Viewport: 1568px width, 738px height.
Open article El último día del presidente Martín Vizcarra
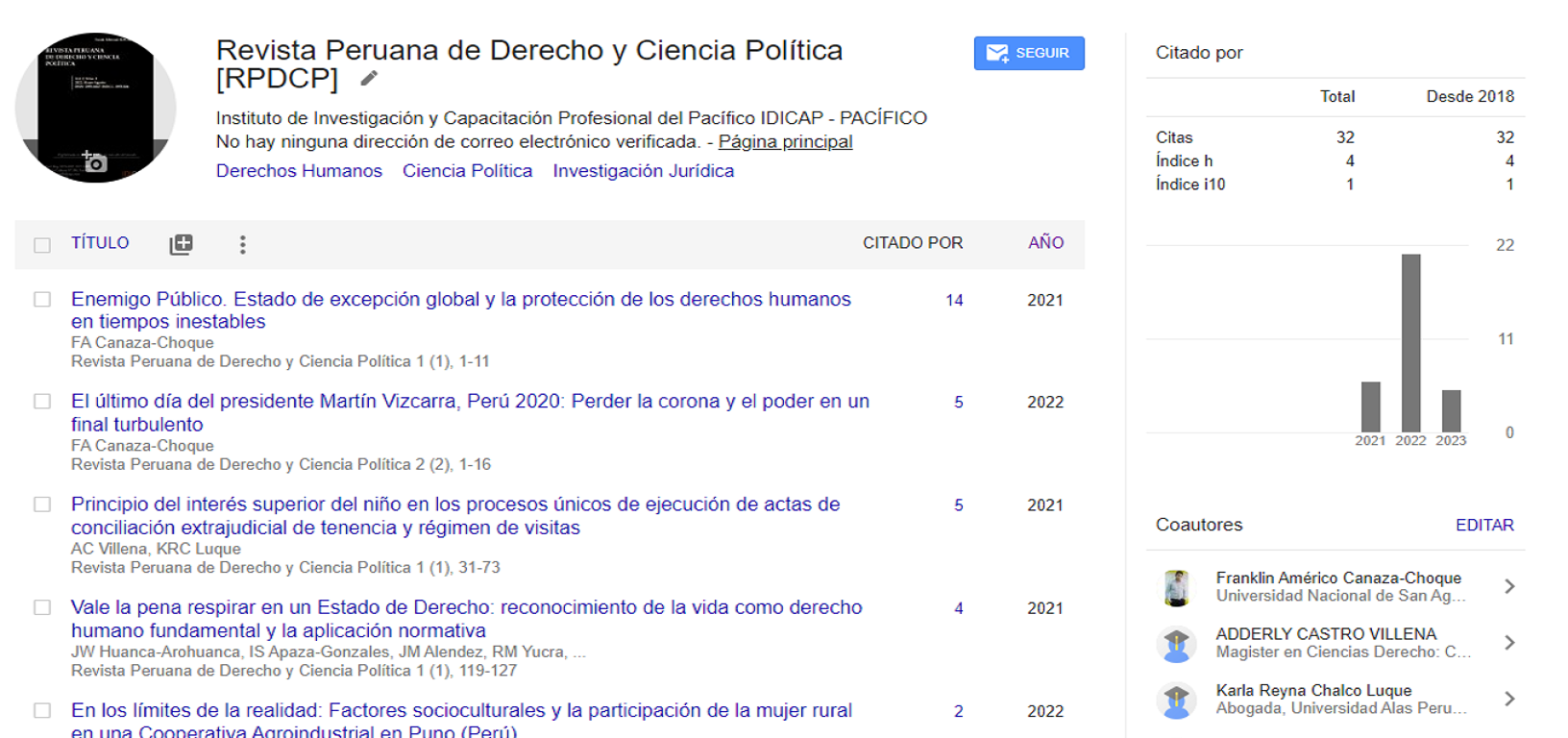coord(470,413)
